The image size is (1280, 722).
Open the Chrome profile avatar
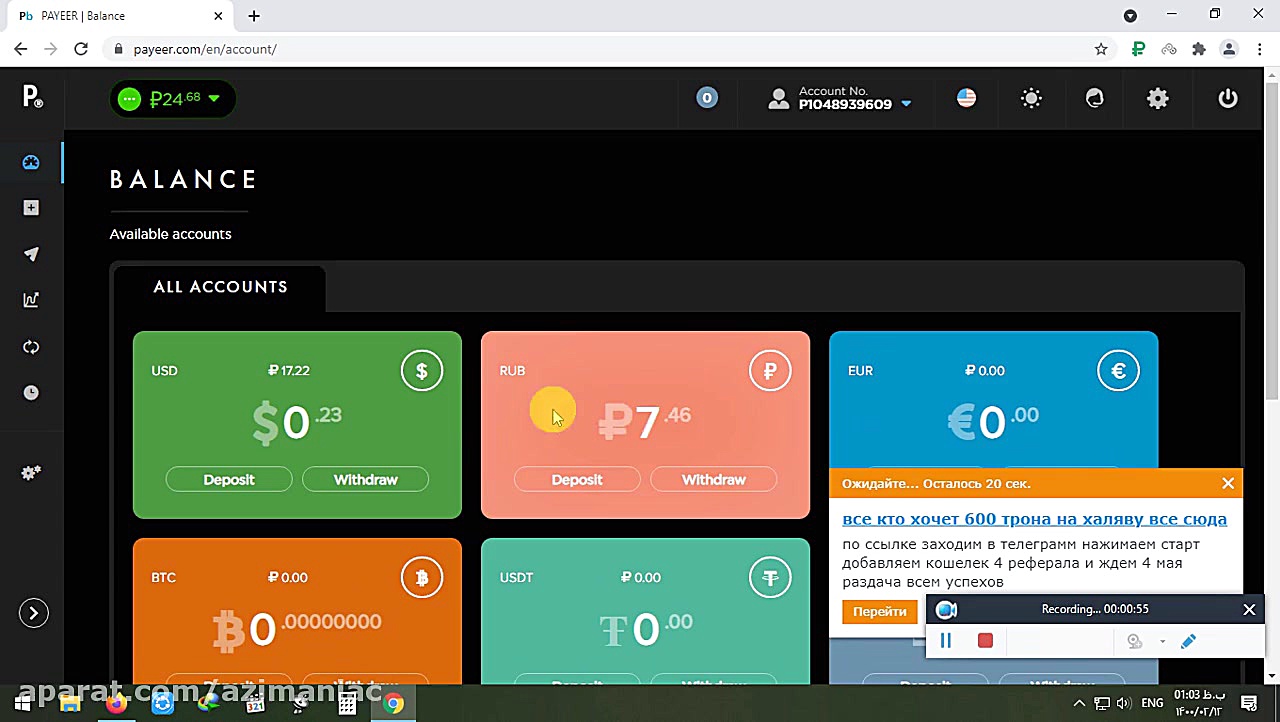click(1229, 49)
